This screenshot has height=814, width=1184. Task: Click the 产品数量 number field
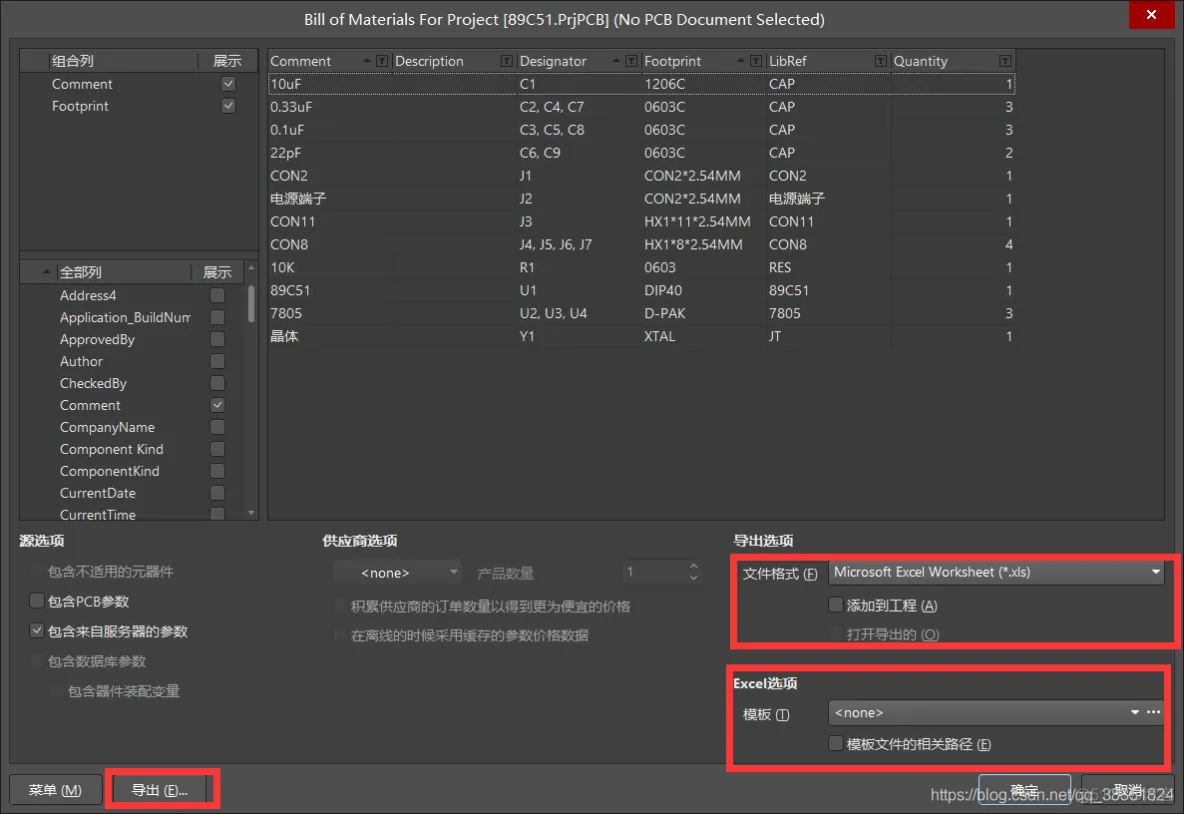point(654,572)
